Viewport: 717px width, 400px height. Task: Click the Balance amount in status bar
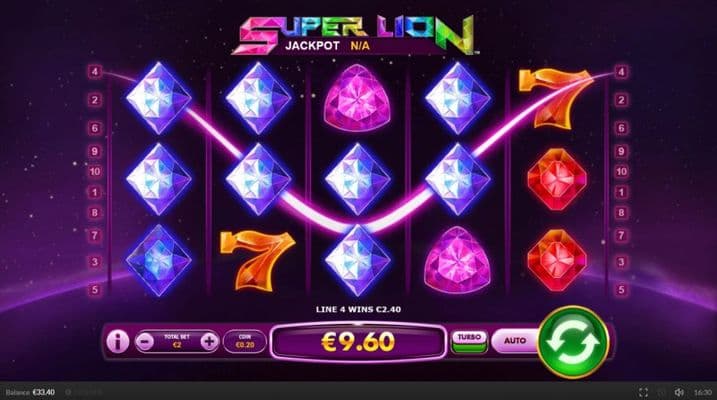point(43,392)
